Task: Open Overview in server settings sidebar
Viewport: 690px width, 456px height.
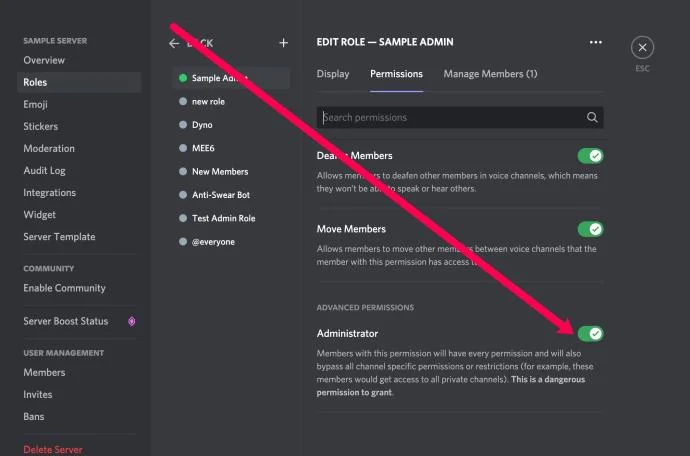Action: [44, 60]
